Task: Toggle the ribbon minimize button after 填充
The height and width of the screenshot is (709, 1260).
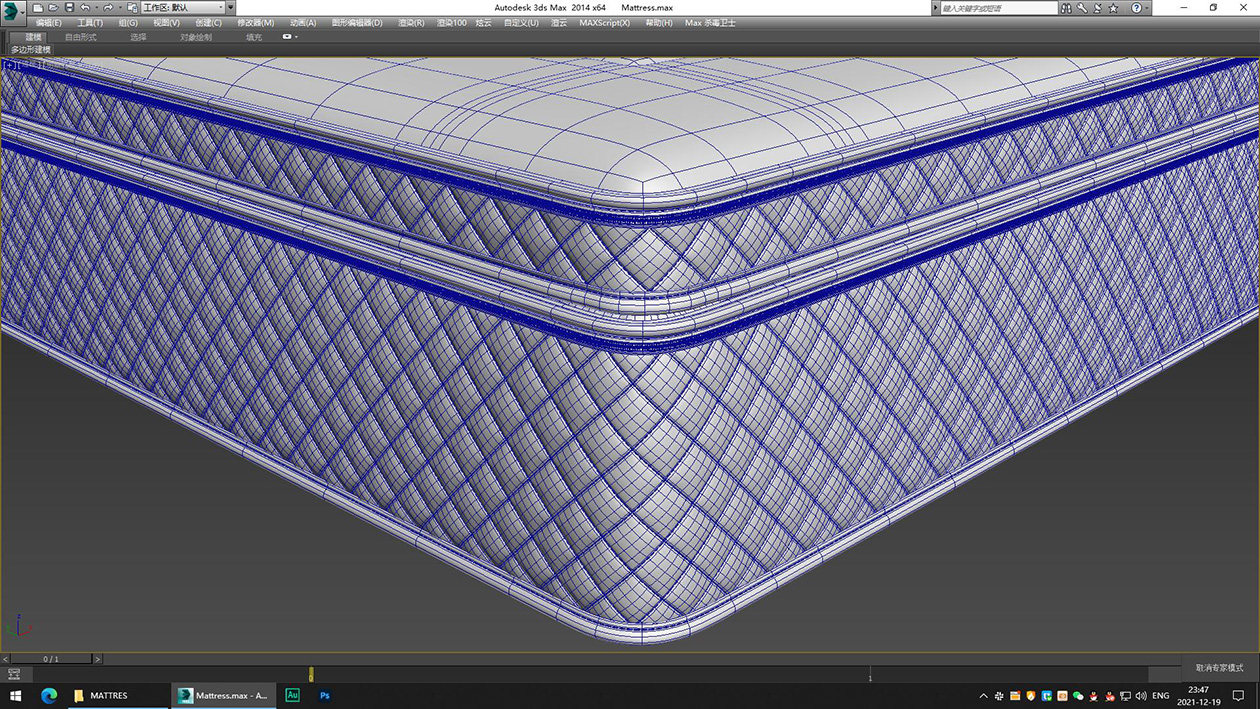Action: 287,37
